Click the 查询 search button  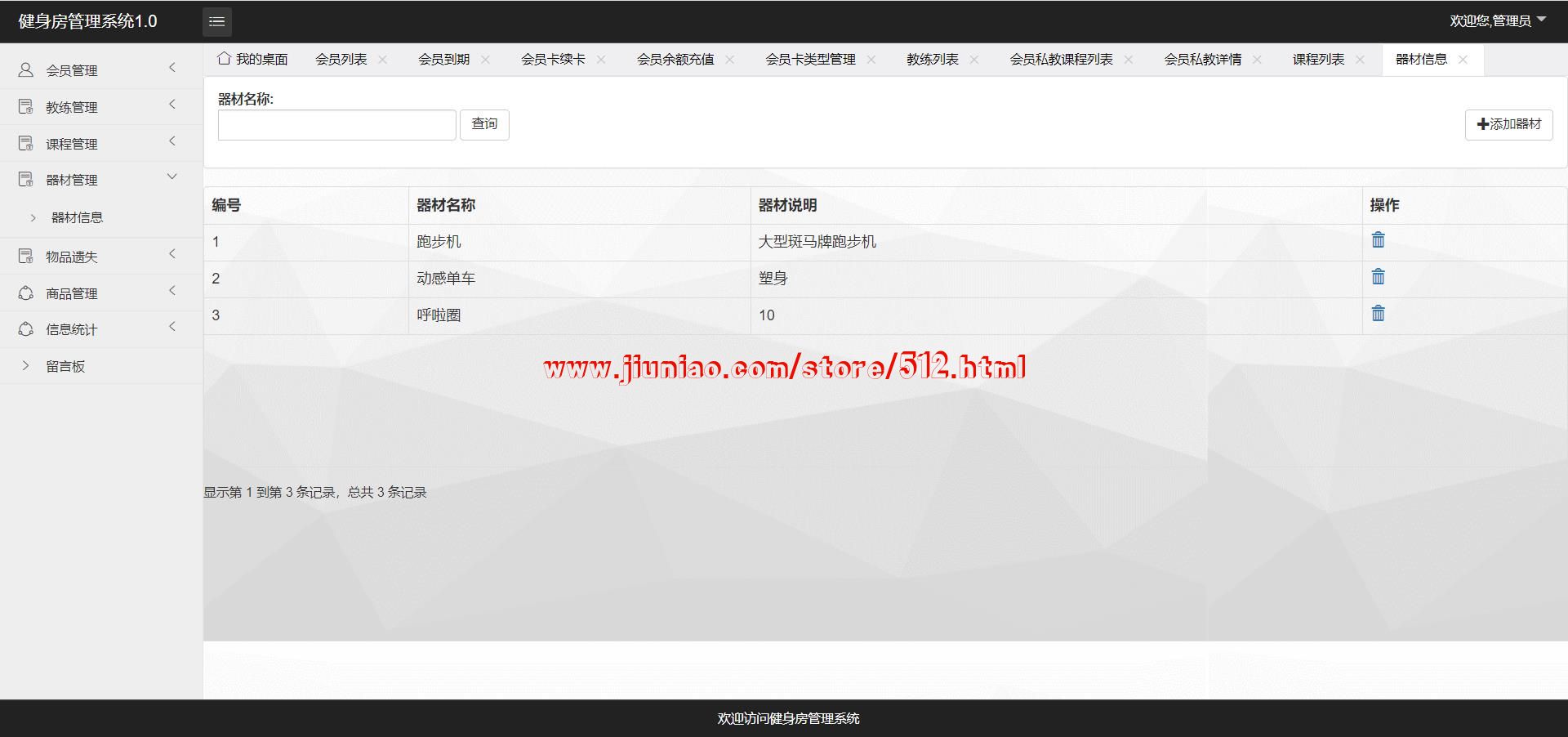click(484, 124)
